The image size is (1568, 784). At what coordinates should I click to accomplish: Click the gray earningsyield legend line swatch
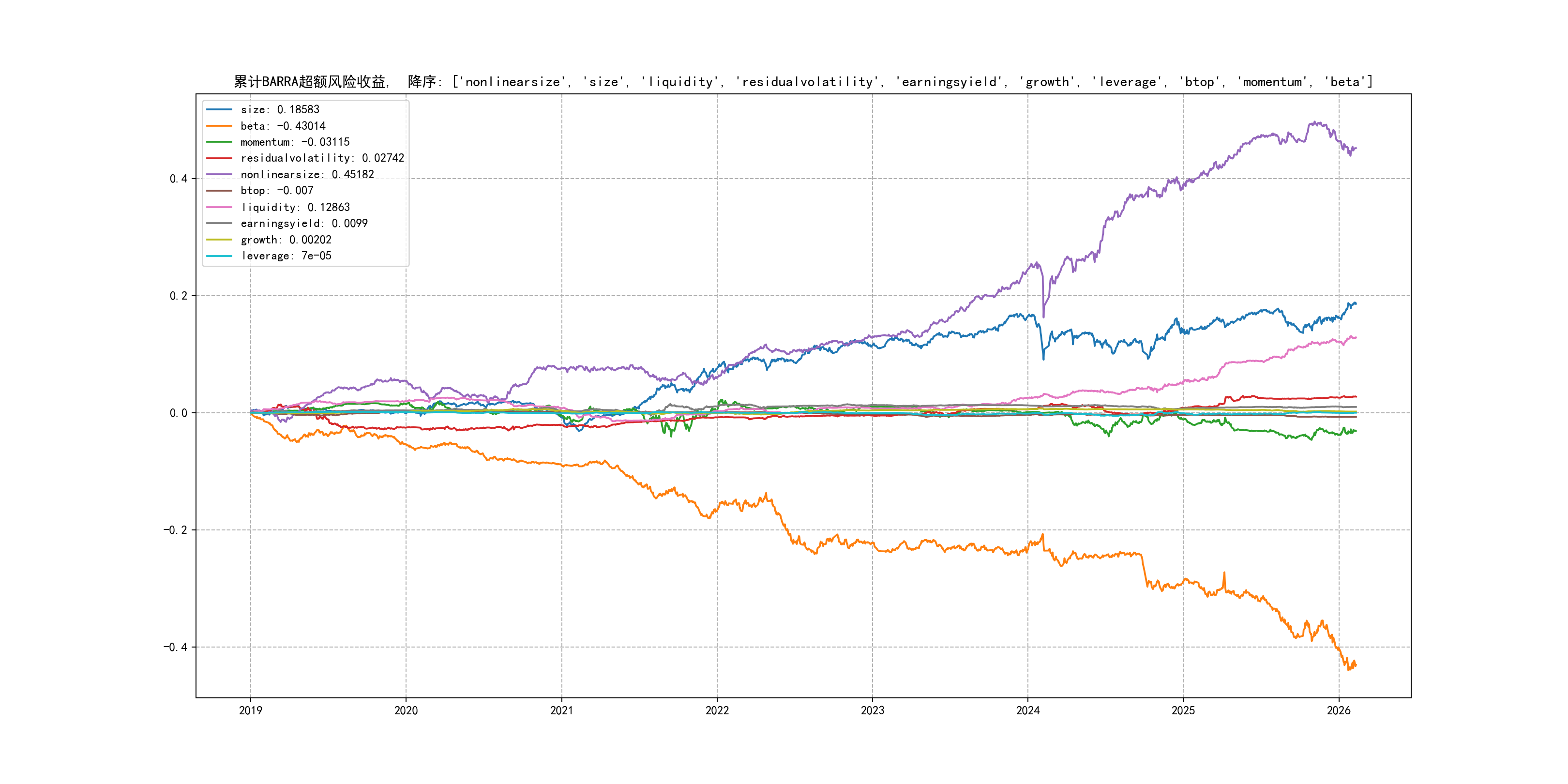pos(219,224)
